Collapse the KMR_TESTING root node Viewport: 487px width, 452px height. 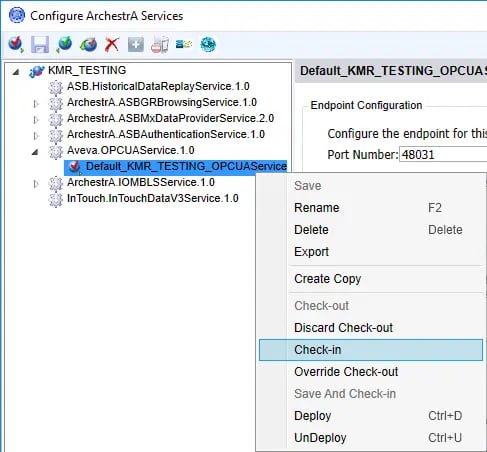[15, 71]
